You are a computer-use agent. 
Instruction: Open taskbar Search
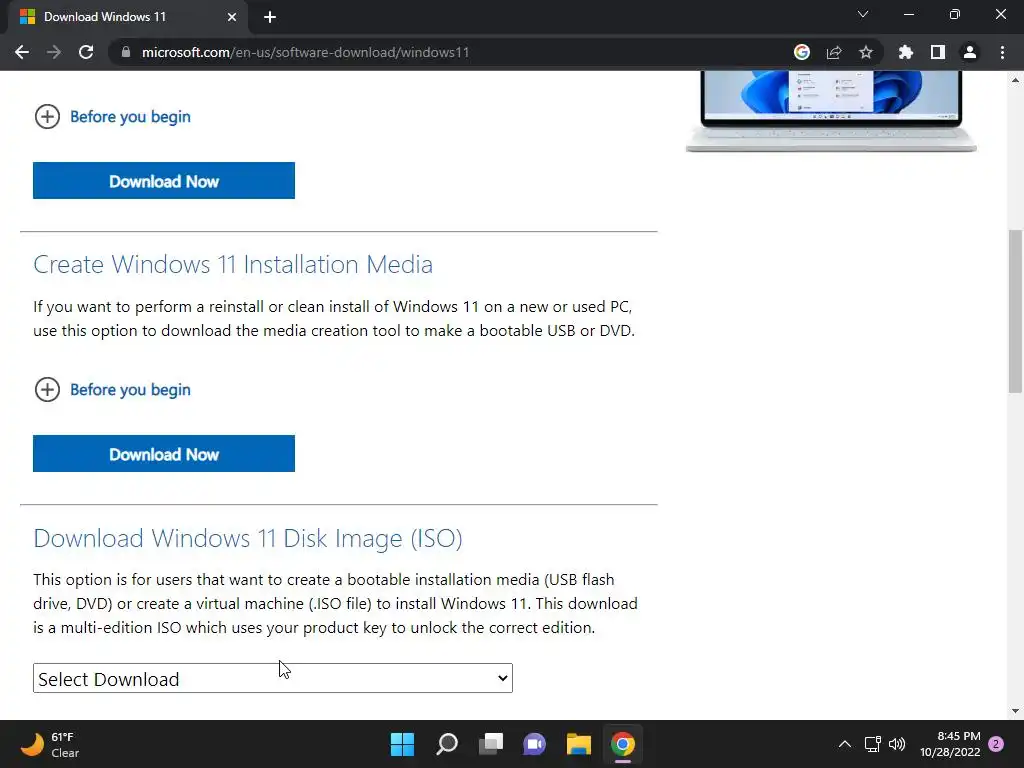coord(447,744)
